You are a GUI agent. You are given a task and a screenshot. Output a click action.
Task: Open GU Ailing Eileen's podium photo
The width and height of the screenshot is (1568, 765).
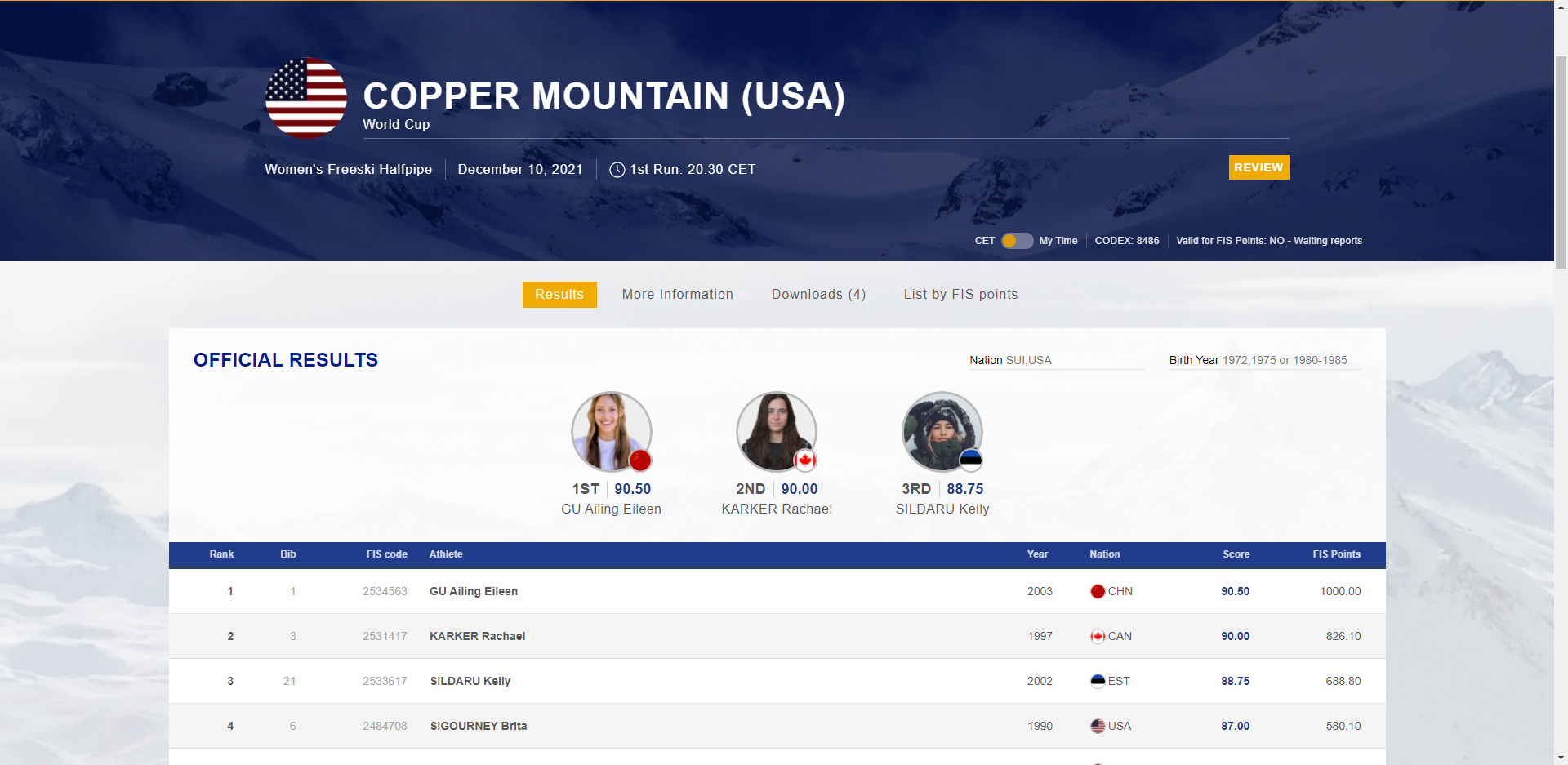611,432
